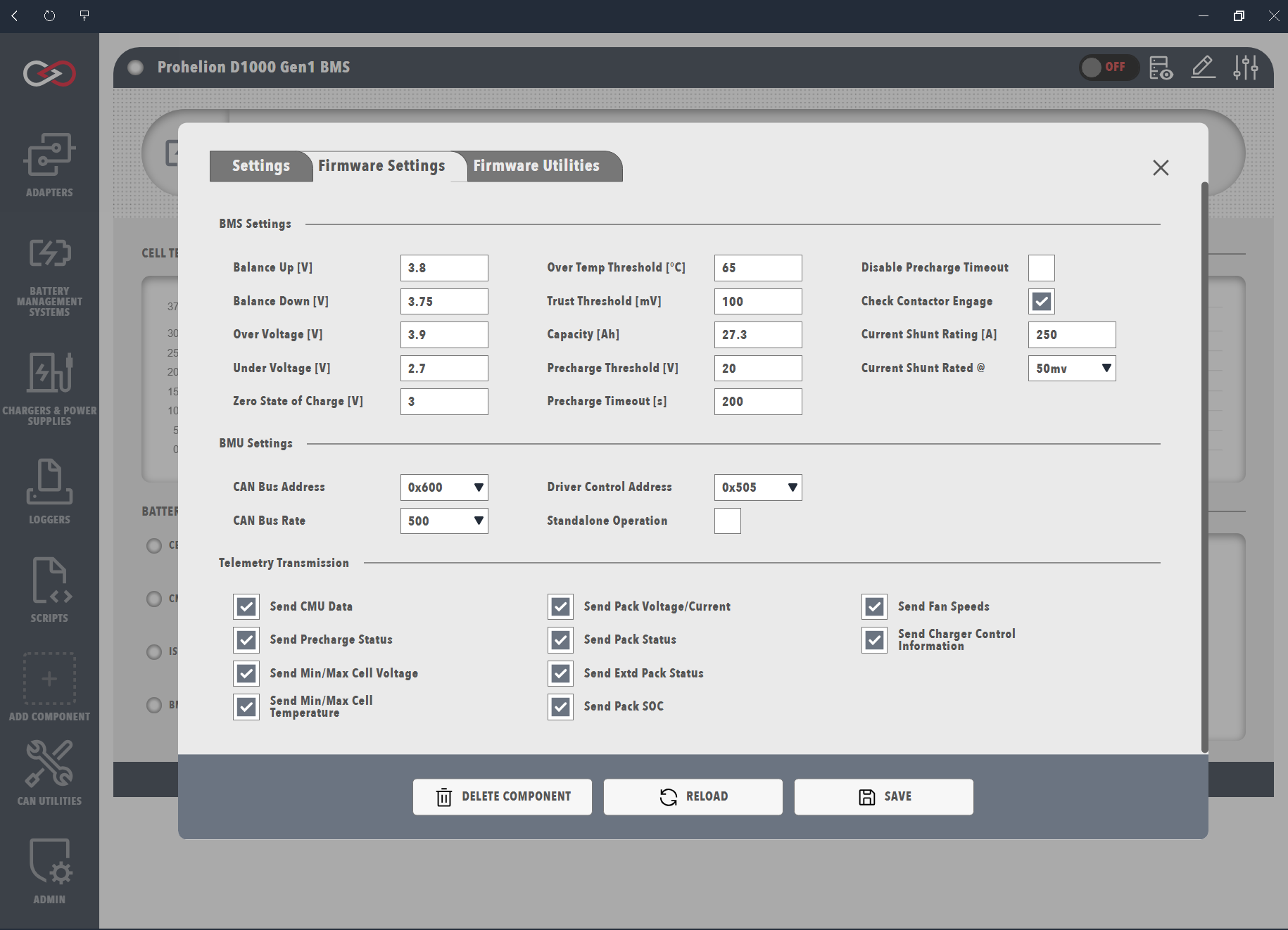Uncheck Check Contactor Engage
The height and width of the screenshot is (930, 1288).
pos(1041,301)
